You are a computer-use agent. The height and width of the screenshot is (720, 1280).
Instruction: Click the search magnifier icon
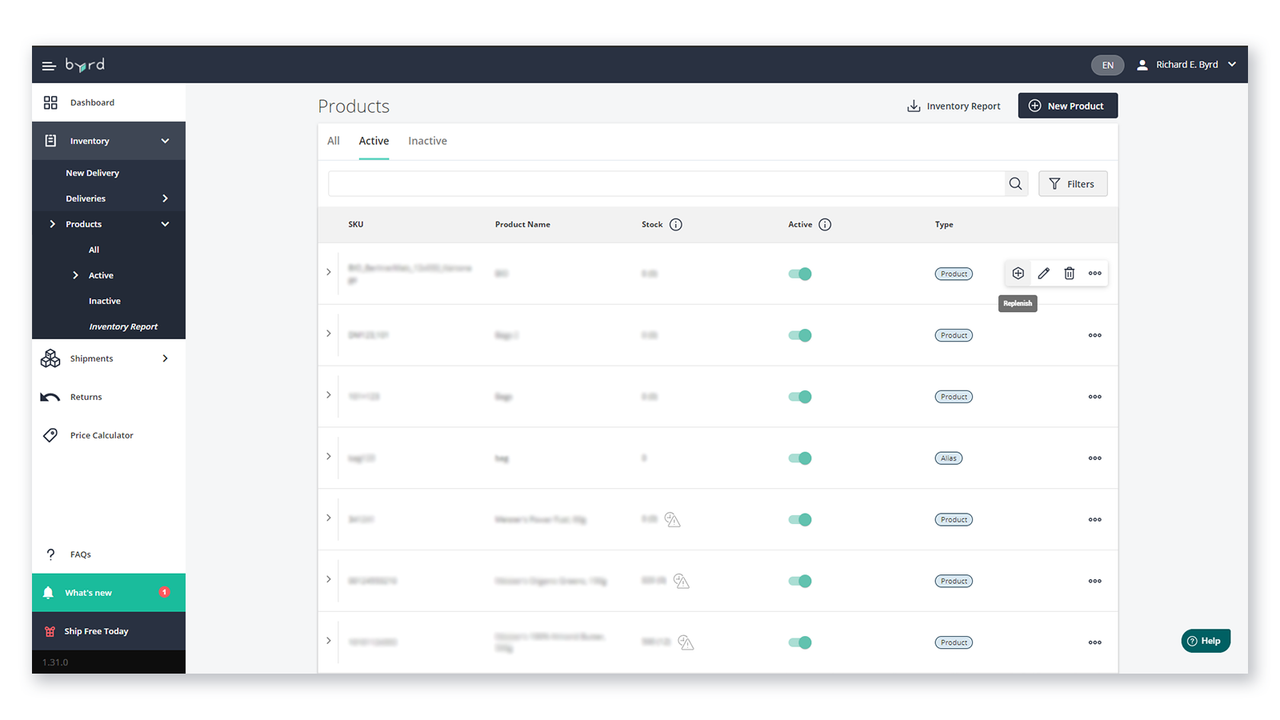1015,183
